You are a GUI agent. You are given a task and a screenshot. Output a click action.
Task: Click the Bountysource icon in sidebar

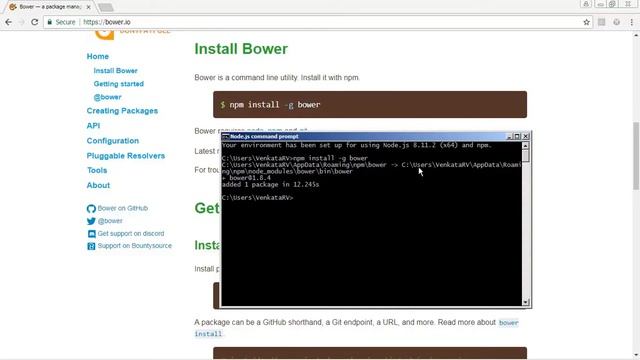click(x=91, y=246)
